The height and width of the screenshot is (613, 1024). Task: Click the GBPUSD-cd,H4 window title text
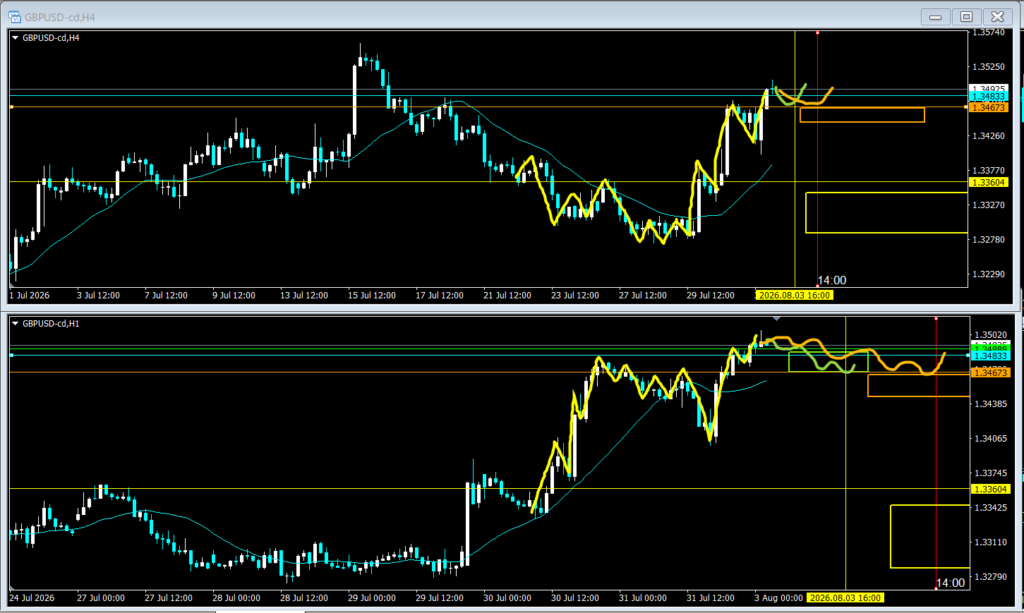coord(59,17)
